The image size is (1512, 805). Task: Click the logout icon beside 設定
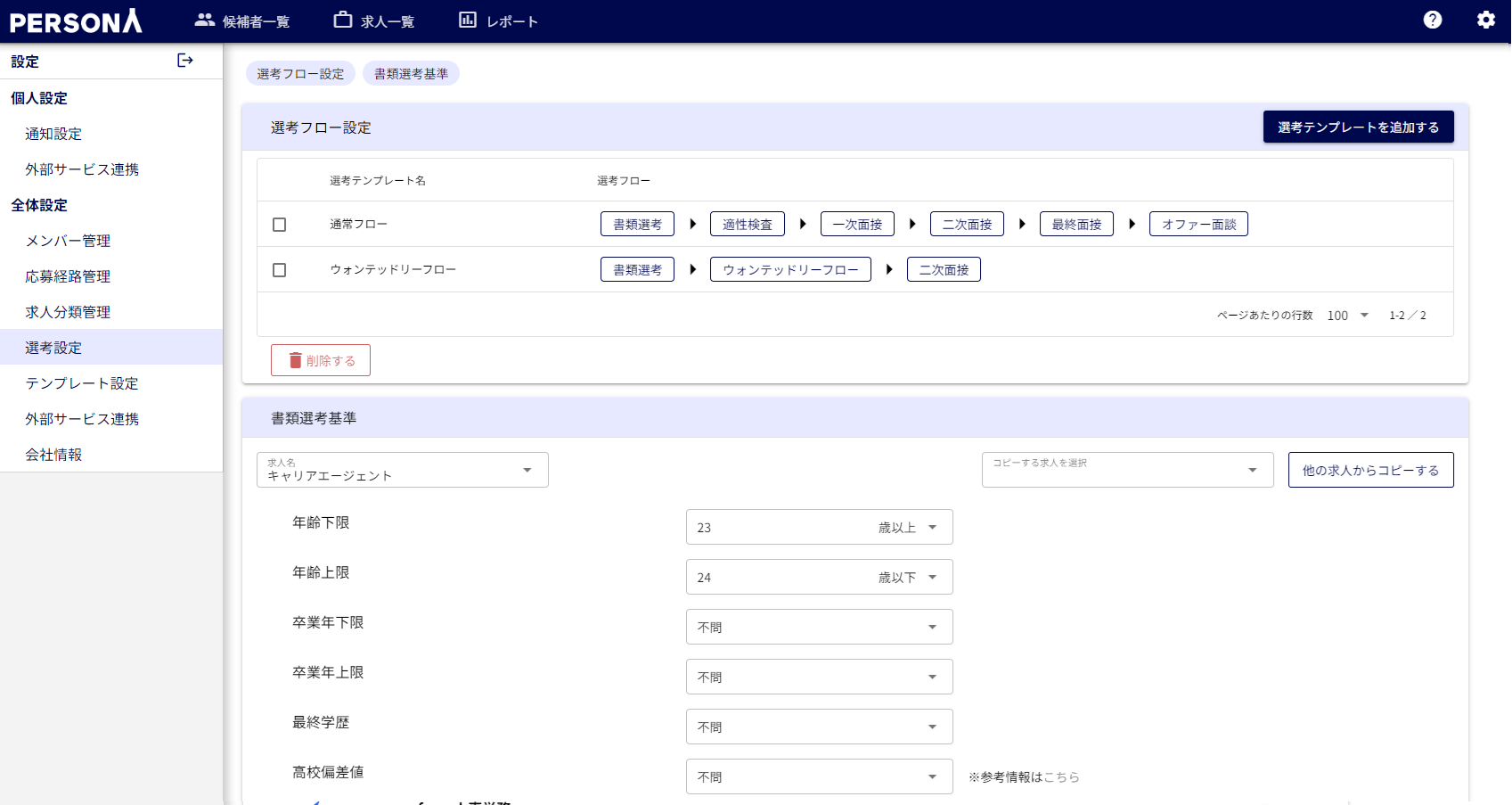(185, 61)
